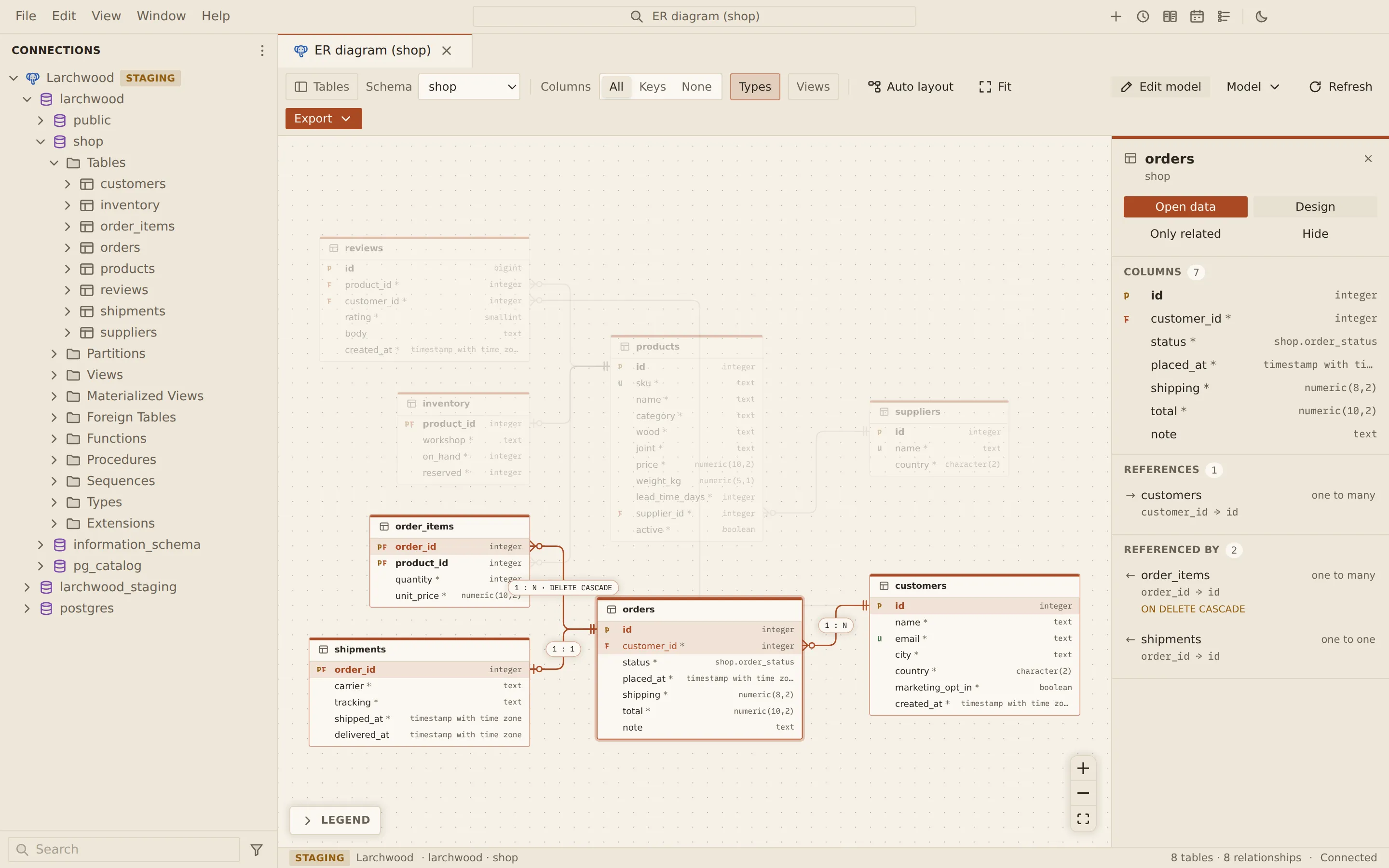The width and height of the screenshot is (1389, 868).
Task: Expand the Materialized Views folder
Action: (x=54, y=396)
